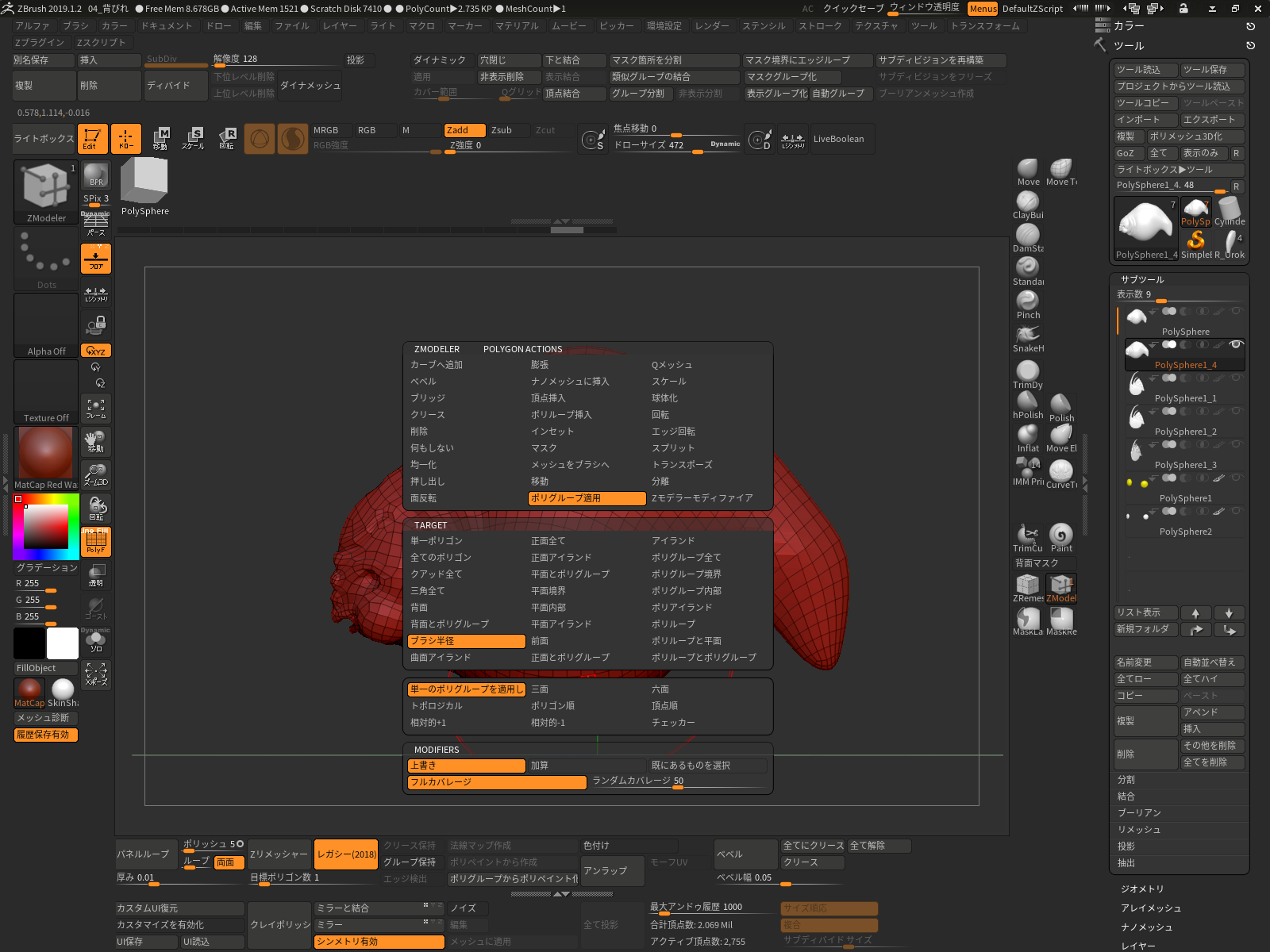Click the Xポーズ icon
Screen dimensions: 1270x952
tap(96, 674)
